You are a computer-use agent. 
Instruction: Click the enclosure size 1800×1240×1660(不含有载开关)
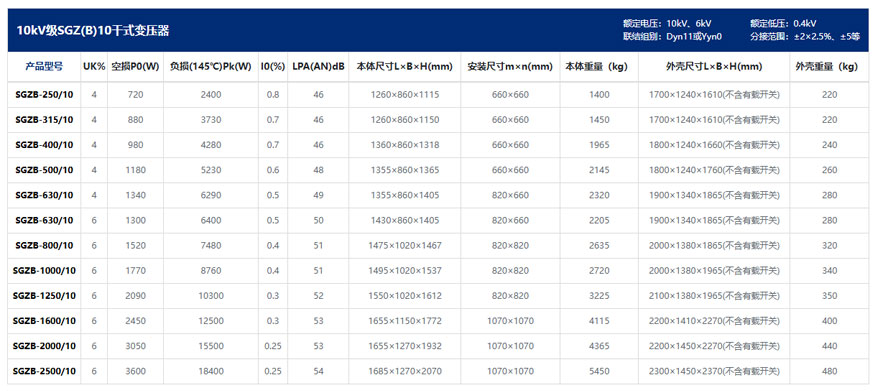click(714, 145)
